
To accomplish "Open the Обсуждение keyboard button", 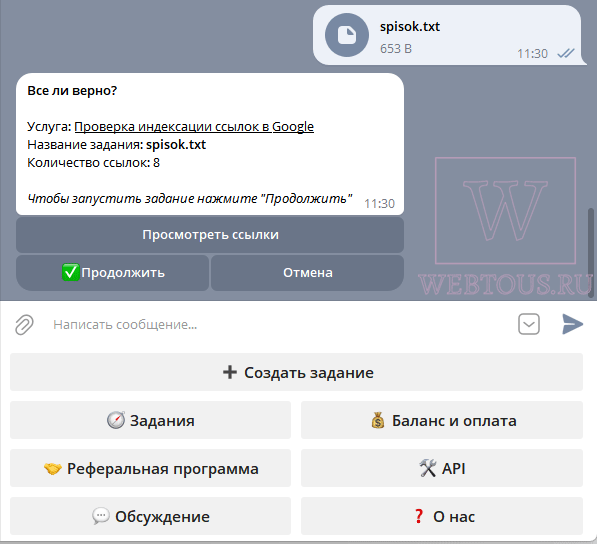I will click(150, 516).
